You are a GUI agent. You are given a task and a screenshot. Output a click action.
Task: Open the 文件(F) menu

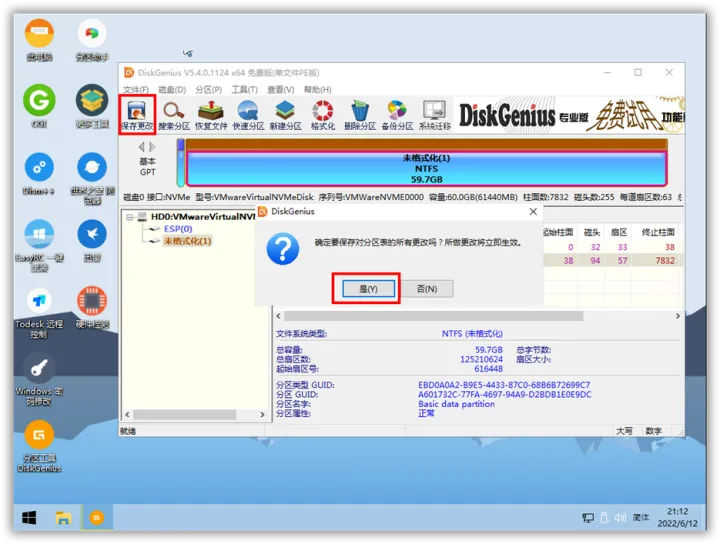[x=136, y=90]
